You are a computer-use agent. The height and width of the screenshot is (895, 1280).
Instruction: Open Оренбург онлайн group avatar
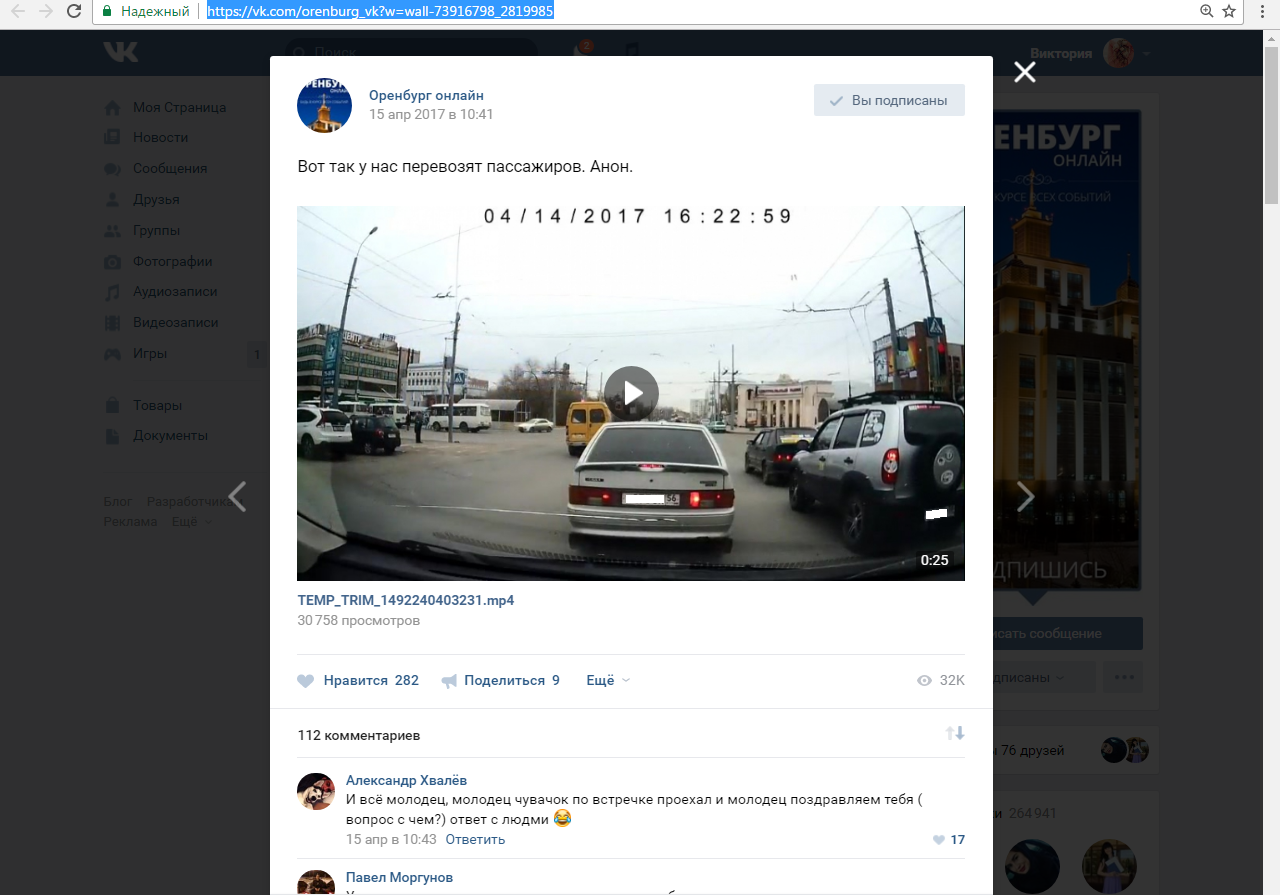(x=325, y=104)
